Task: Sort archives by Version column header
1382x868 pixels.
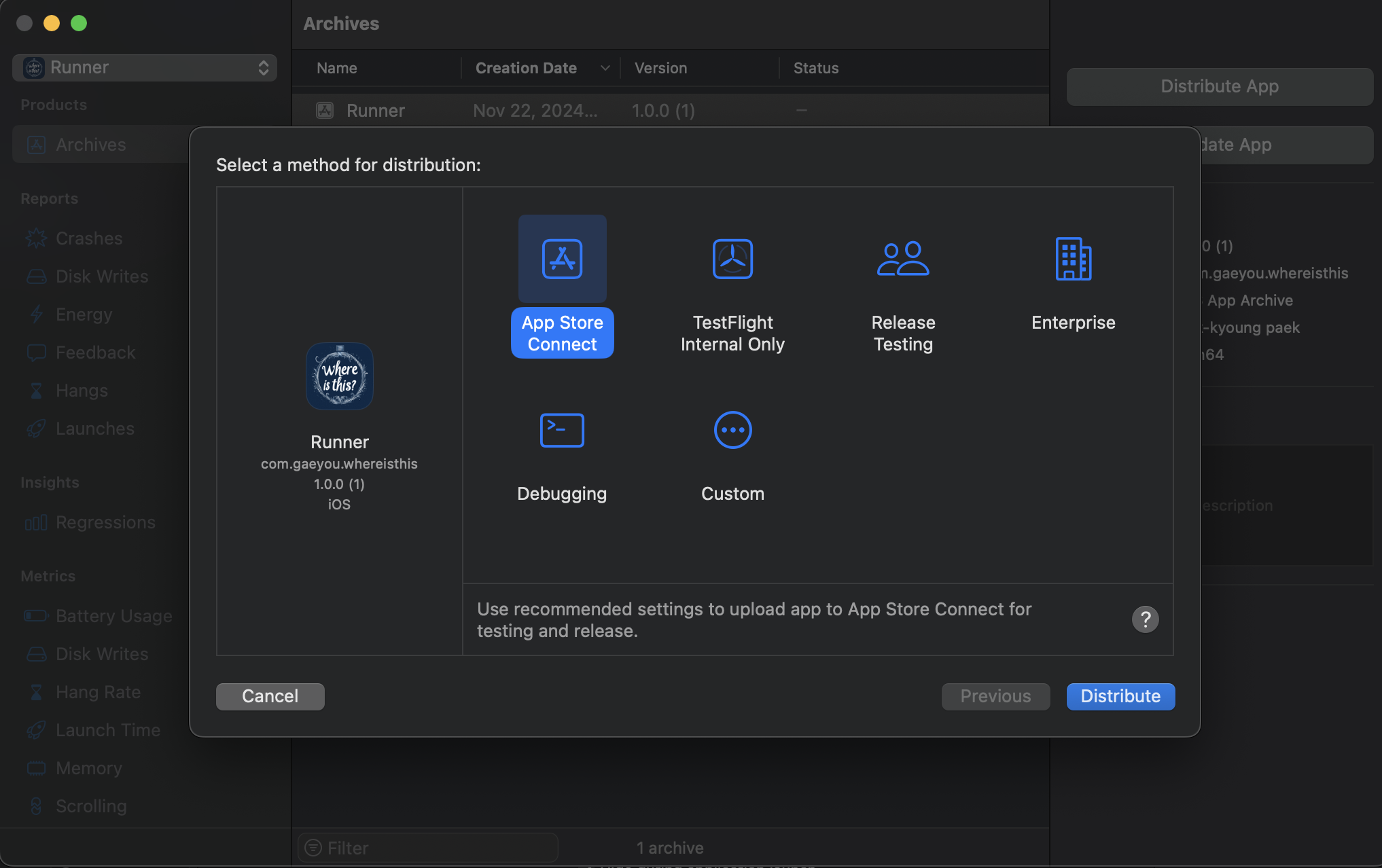Action: point(660,68)
